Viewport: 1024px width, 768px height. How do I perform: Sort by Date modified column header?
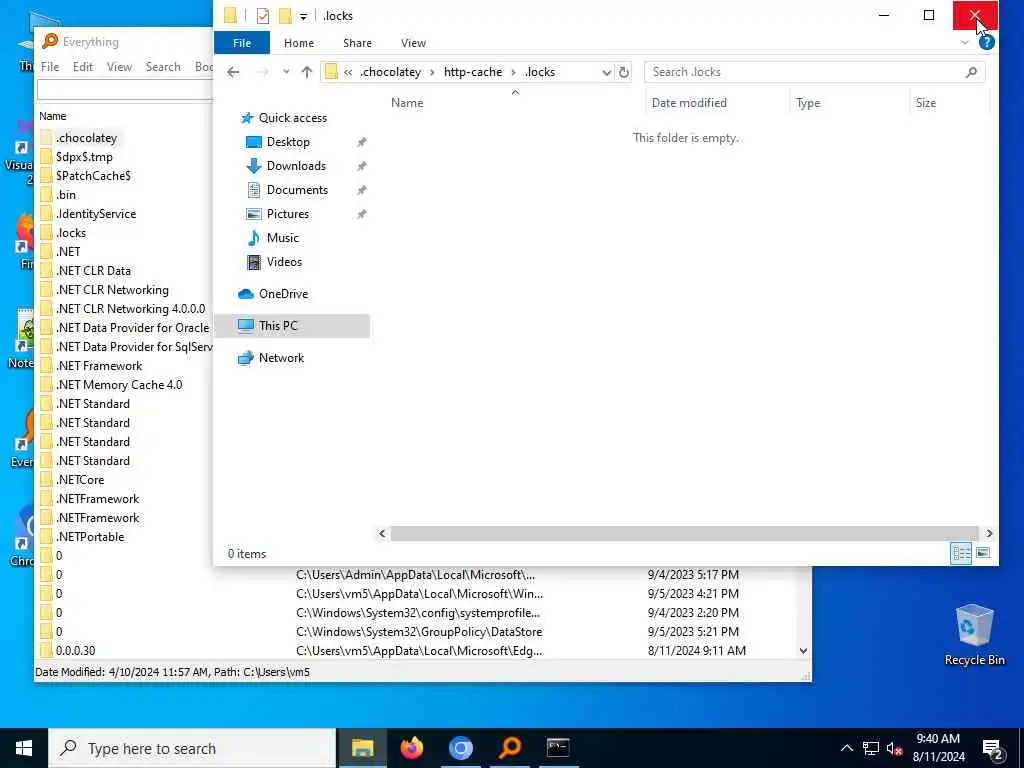tap(689, 103)
